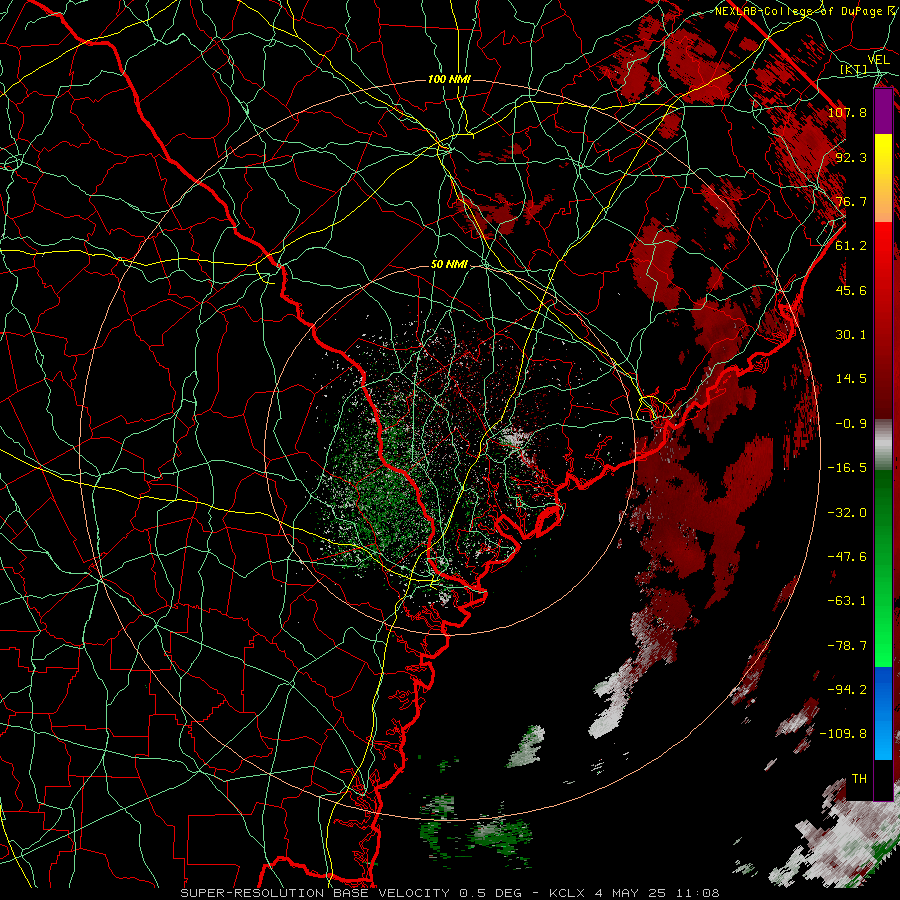This screenshot has height=900, width=900.
Task: Pick the blue segment of the color bar
Action: [x=883, y=713]
